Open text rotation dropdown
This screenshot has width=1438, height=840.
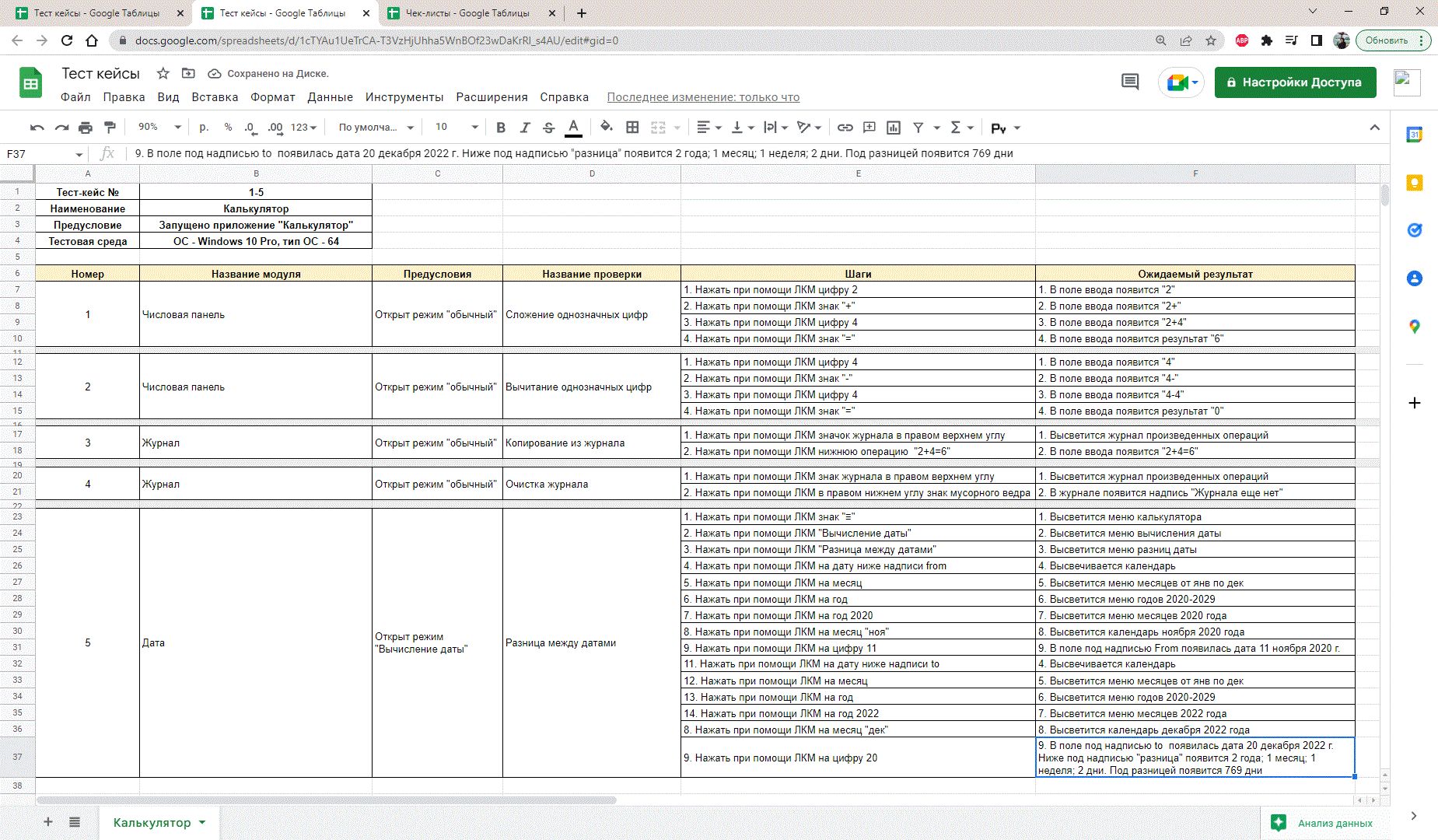point(809,128)
